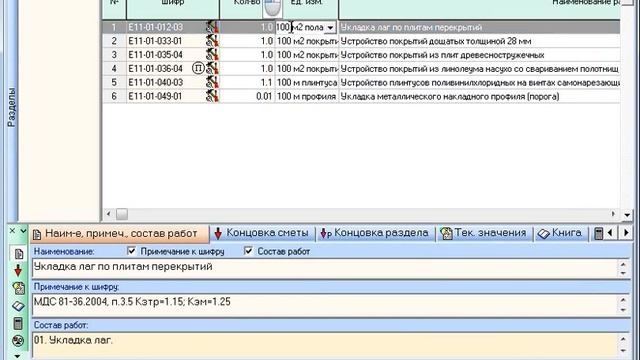This screenshot has width=640, height=360.
Task: Open the vertical Разделы side tab
Action: (11, 107)
